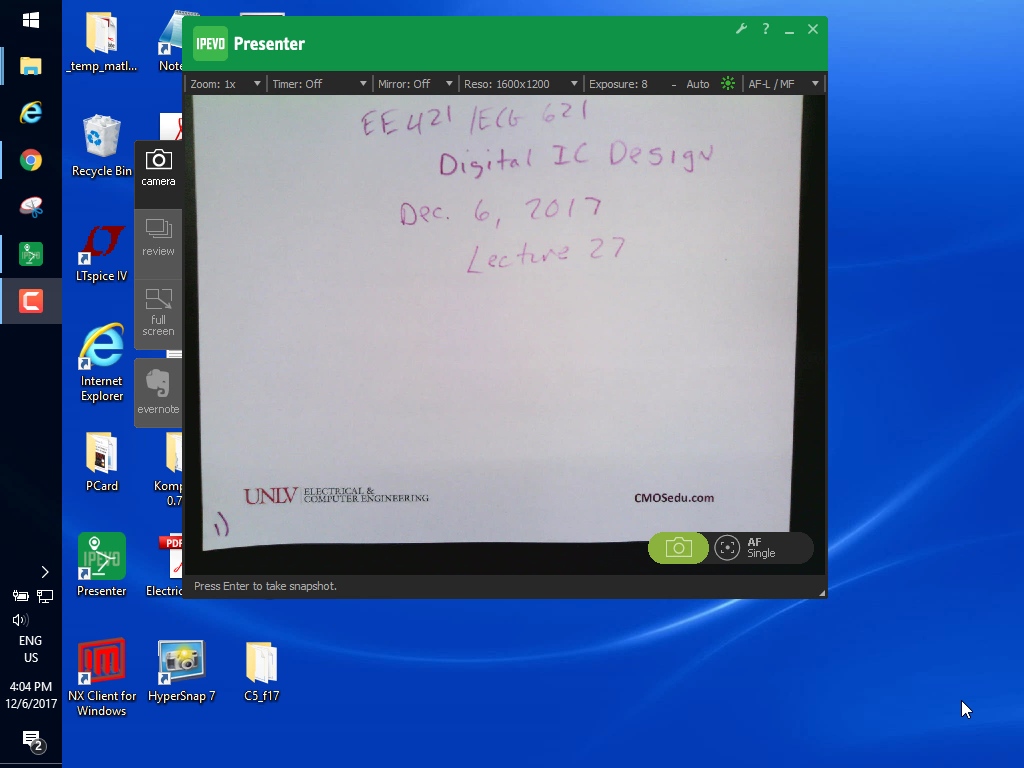Select the HyperSnap 7 shortcut
Image resolution: width=1024 pixels, height=768 pixels.
click(182, 671)
